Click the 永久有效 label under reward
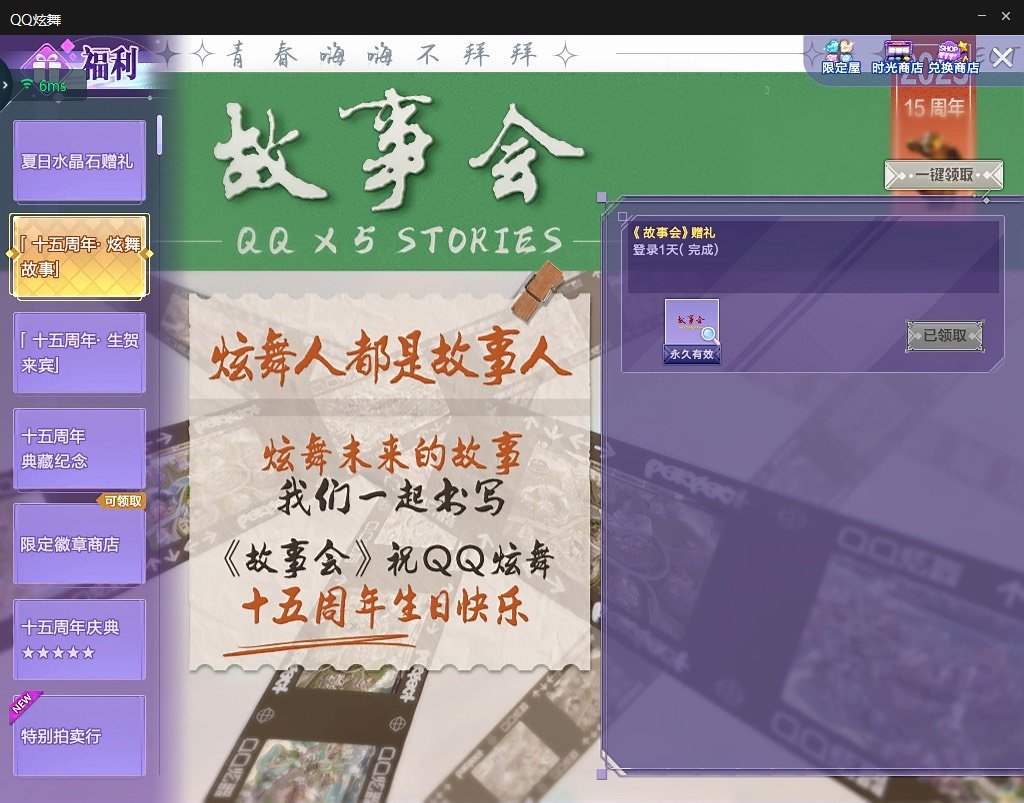The height and width of the screenshot is (803, 1024). tap(692, 354)
